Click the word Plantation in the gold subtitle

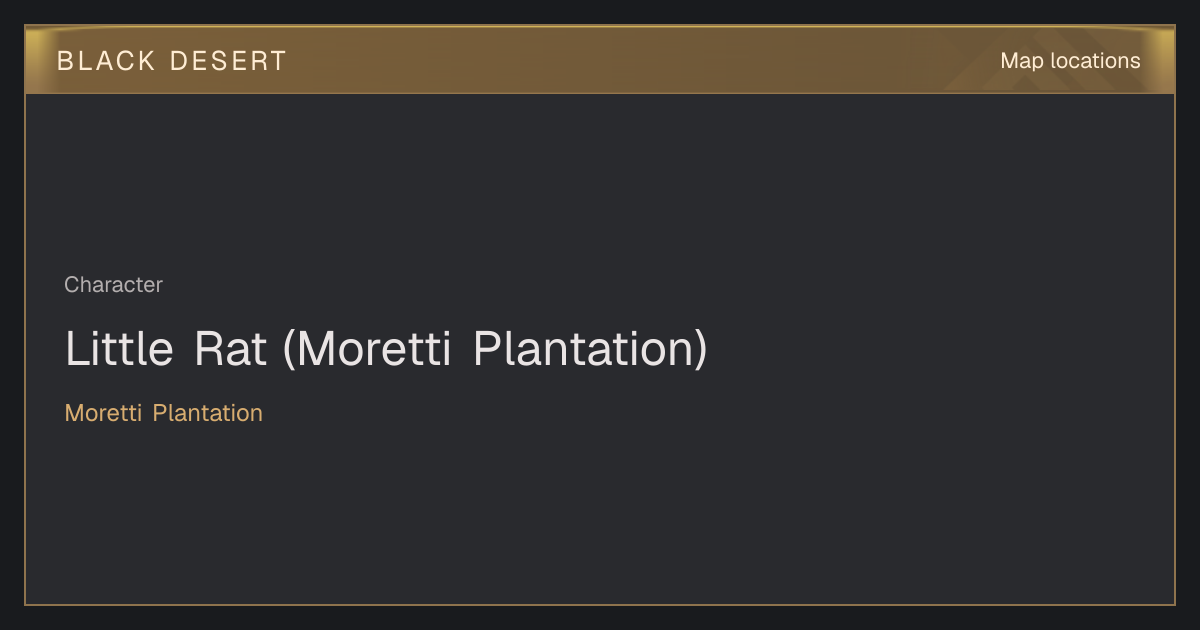(x=208, y=413)
